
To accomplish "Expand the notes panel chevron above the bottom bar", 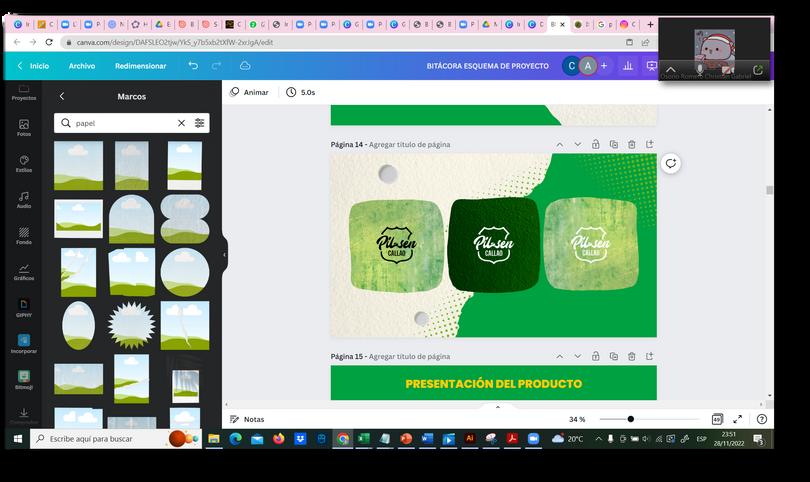I will pos(497,407).
